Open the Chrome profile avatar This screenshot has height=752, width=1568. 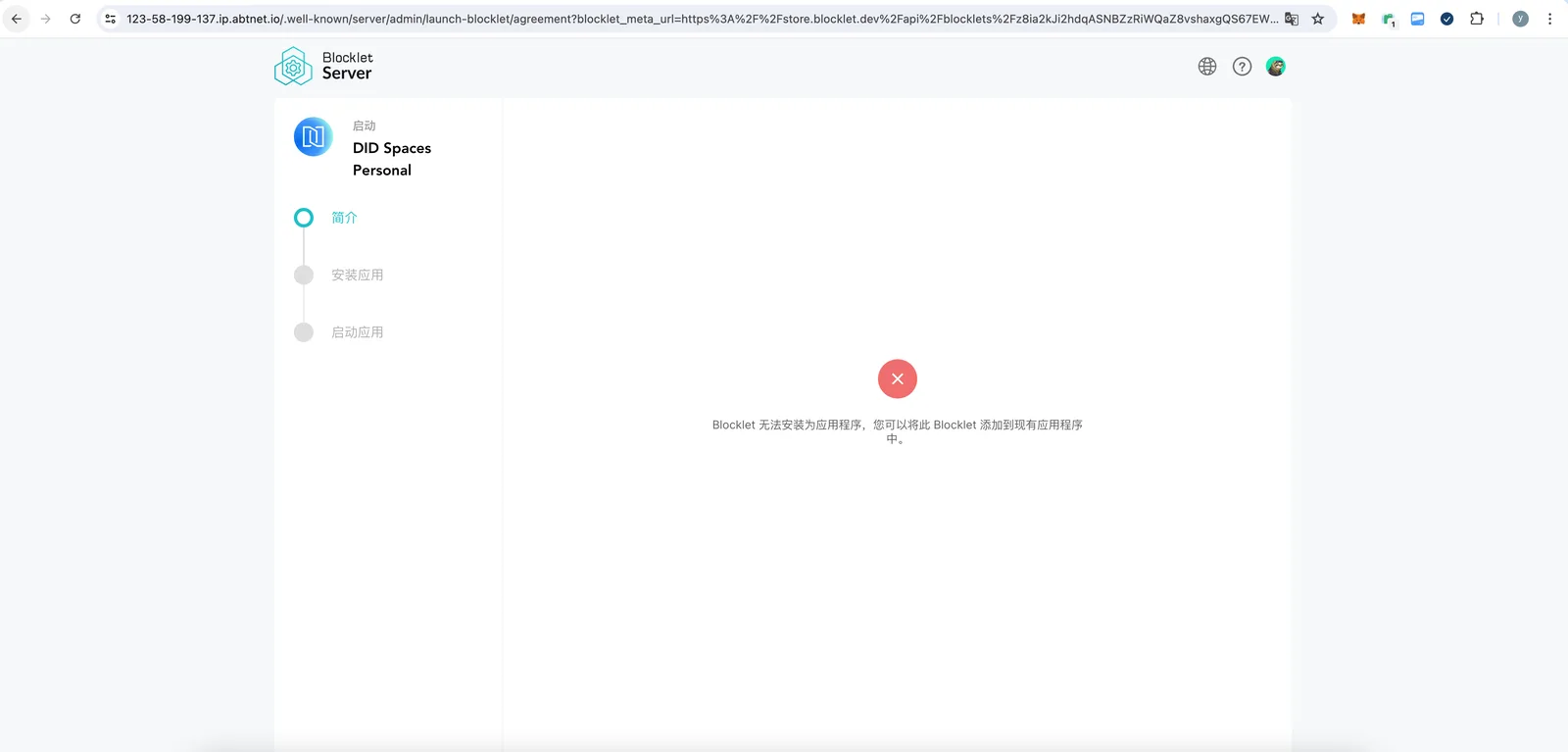click(1520, 19)
